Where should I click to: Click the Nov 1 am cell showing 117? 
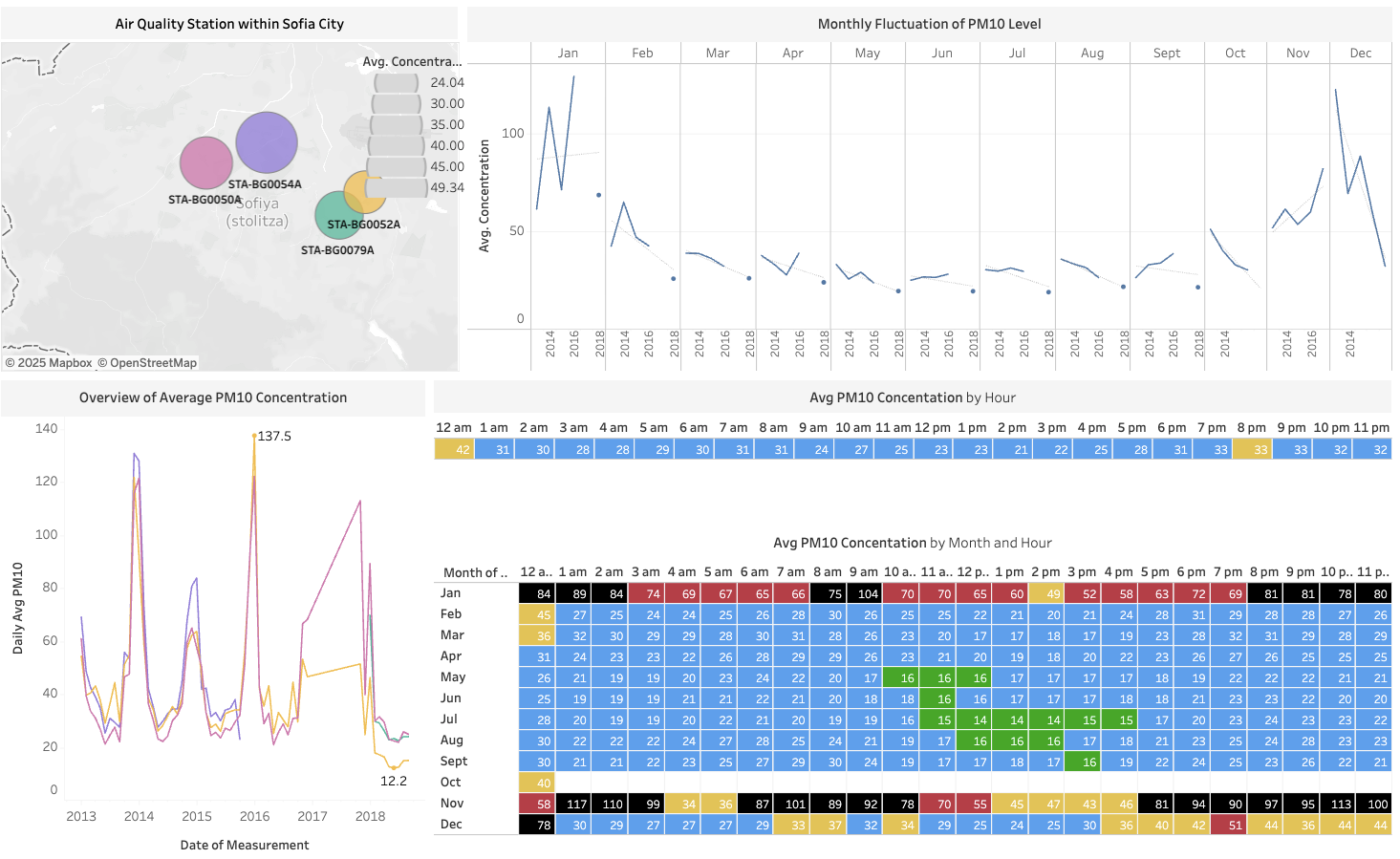point(571,805)
